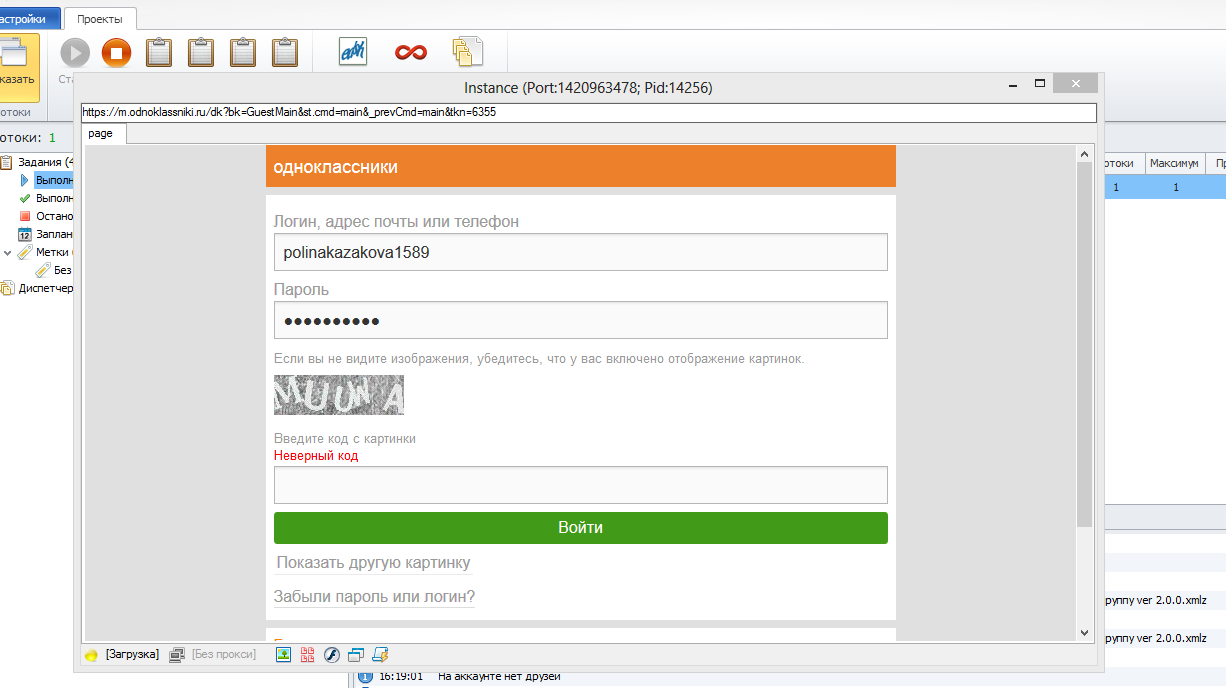Click the proxy computers icon in status bar
Screen dimensions: 1226x688
[x=177, y=655]
